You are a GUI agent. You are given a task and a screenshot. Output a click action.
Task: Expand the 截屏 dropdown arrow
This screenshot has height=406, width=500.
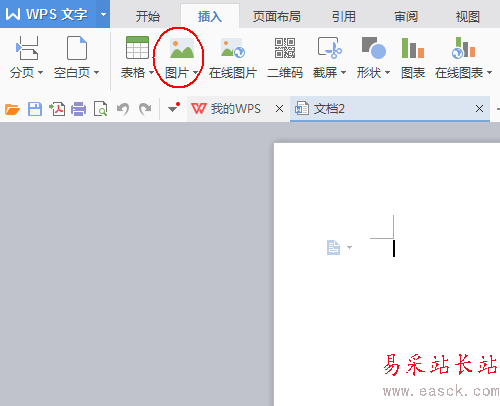tap(343, 72)
